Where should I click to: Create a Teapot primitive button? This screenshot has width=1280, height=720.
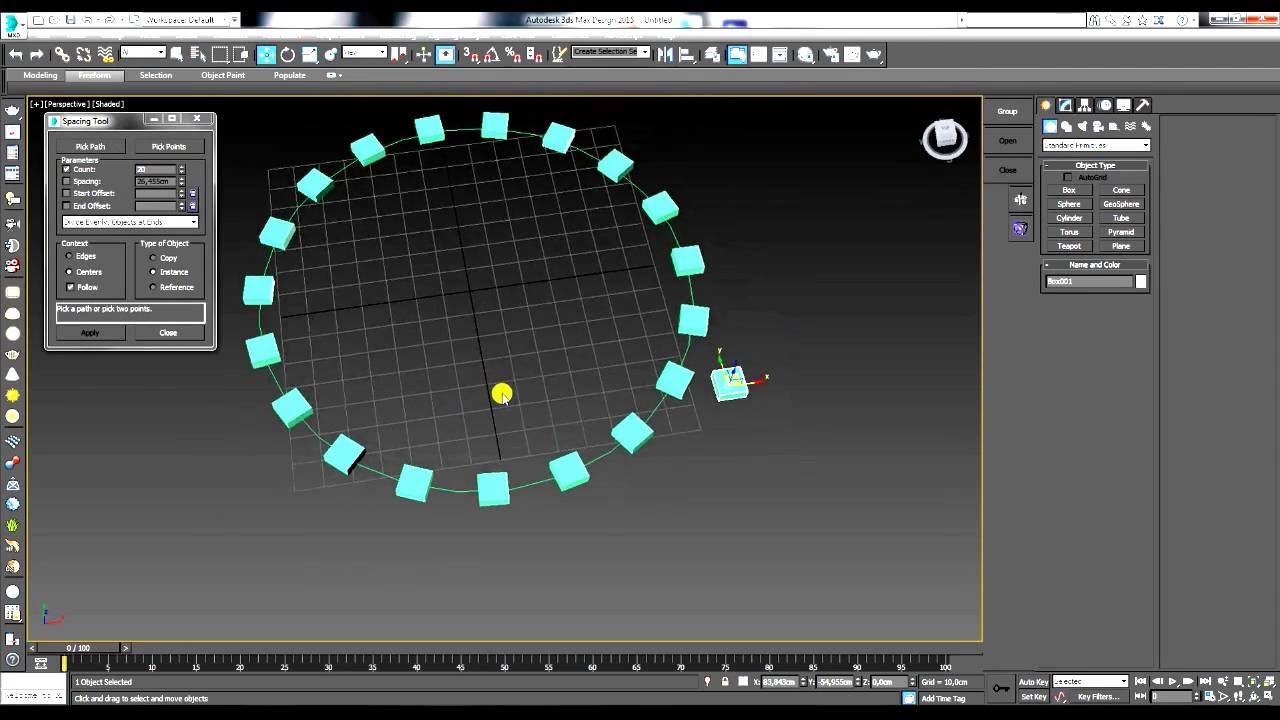pos(1069,246)
